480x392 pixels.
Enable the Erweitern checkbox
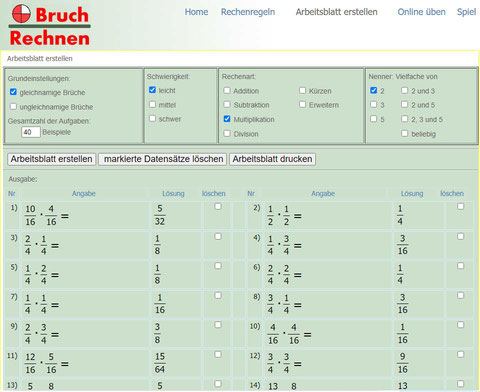pyautogui.click(x=302, y=104)
